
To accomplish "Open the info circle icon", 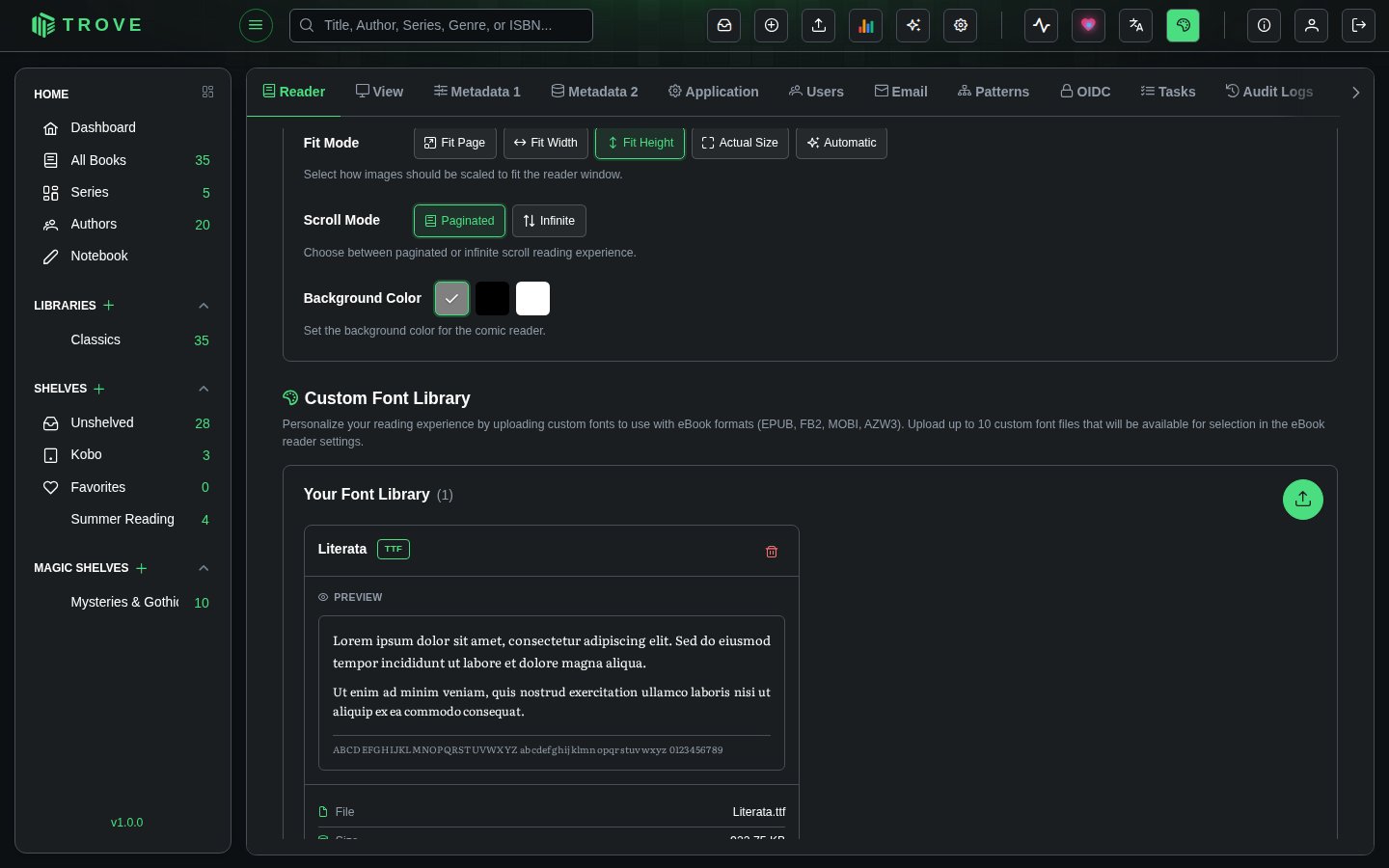I will tap(1265, 25).
